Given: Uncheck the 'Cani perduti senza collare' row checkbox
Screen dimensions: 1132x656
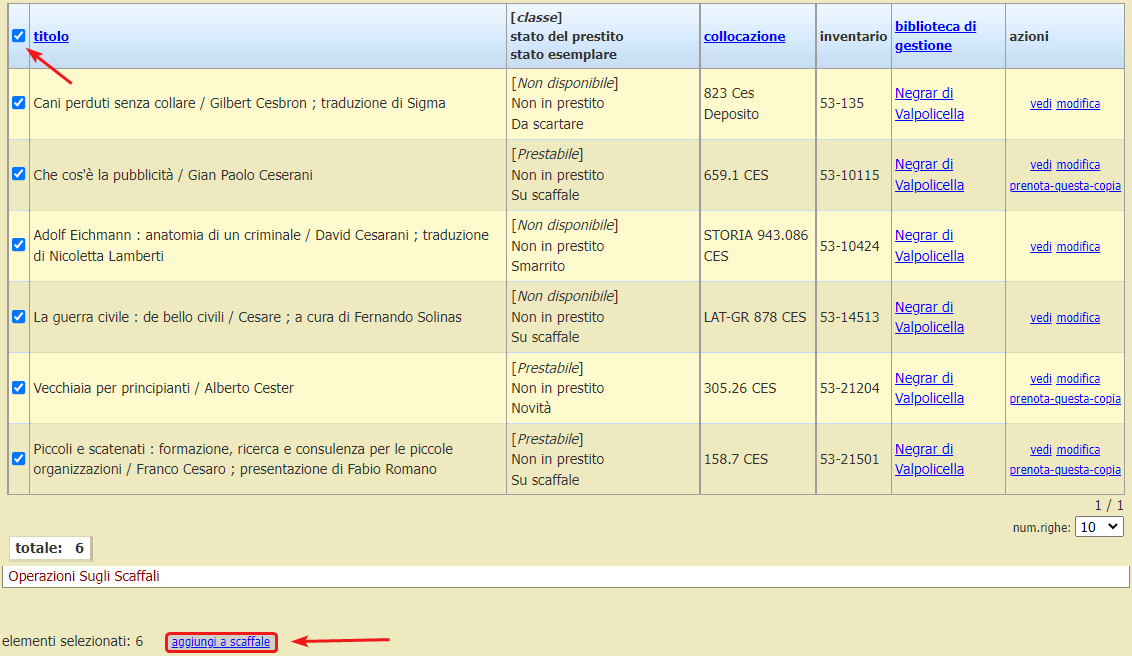Looking at the screenshot, I should pyautogui.click(x=18, y=103).
